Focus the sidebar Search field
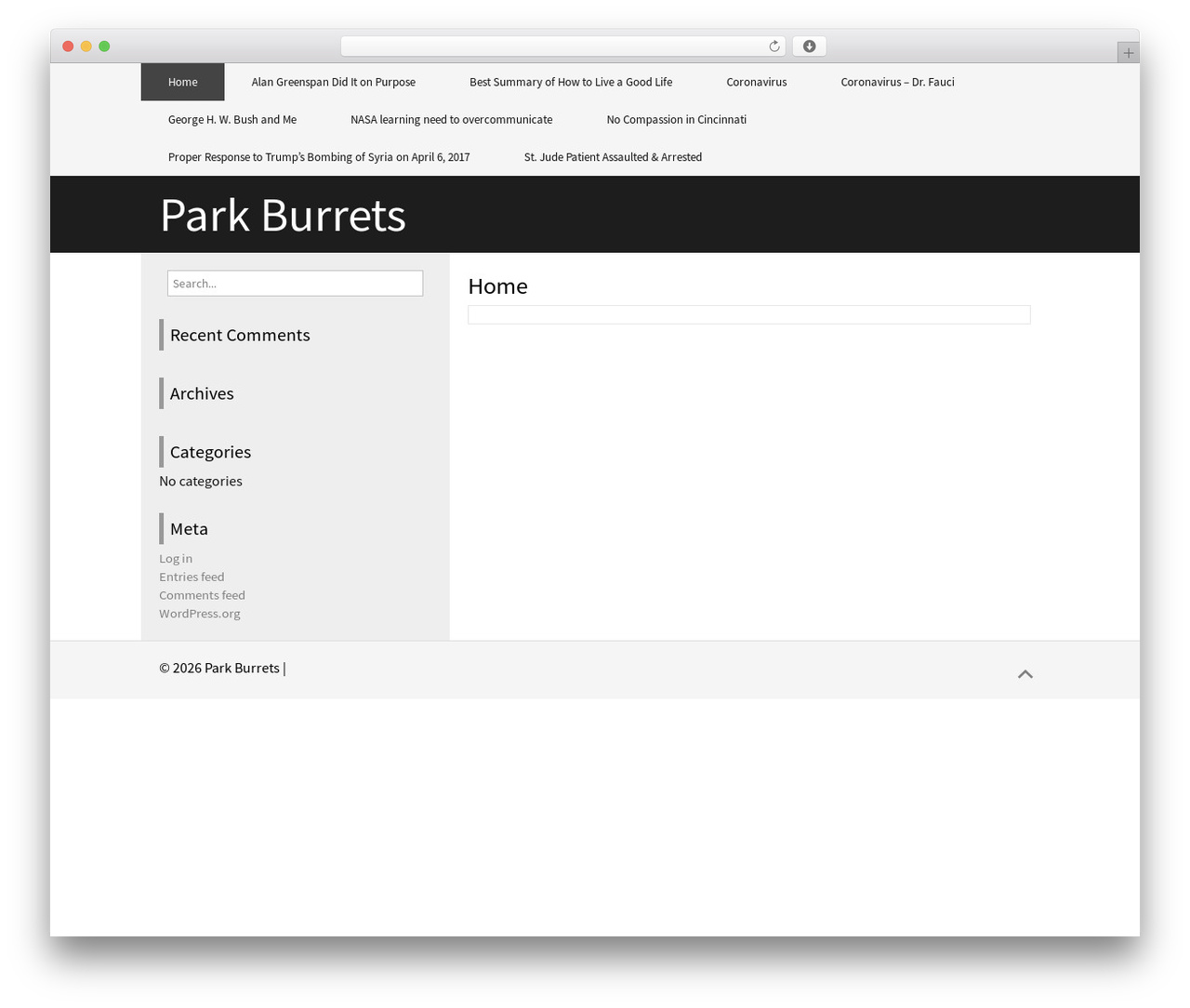 tap(295, 284)
